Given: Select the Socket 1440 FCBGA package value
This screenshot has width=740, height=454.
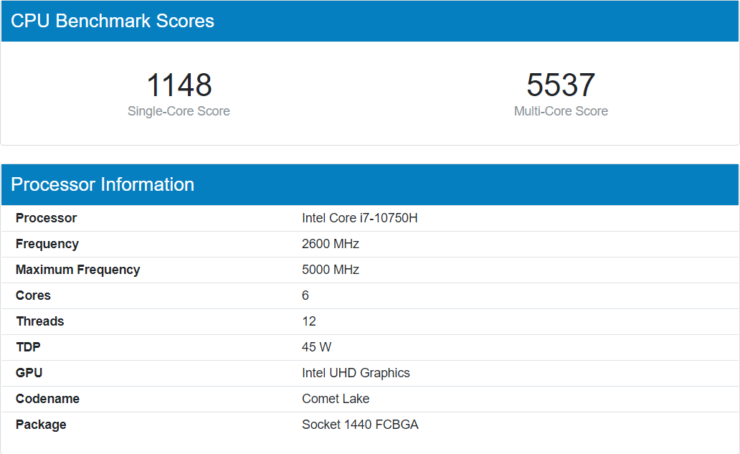Looking at the screenshot, I should pyautogui.click(x=360, y=425).
